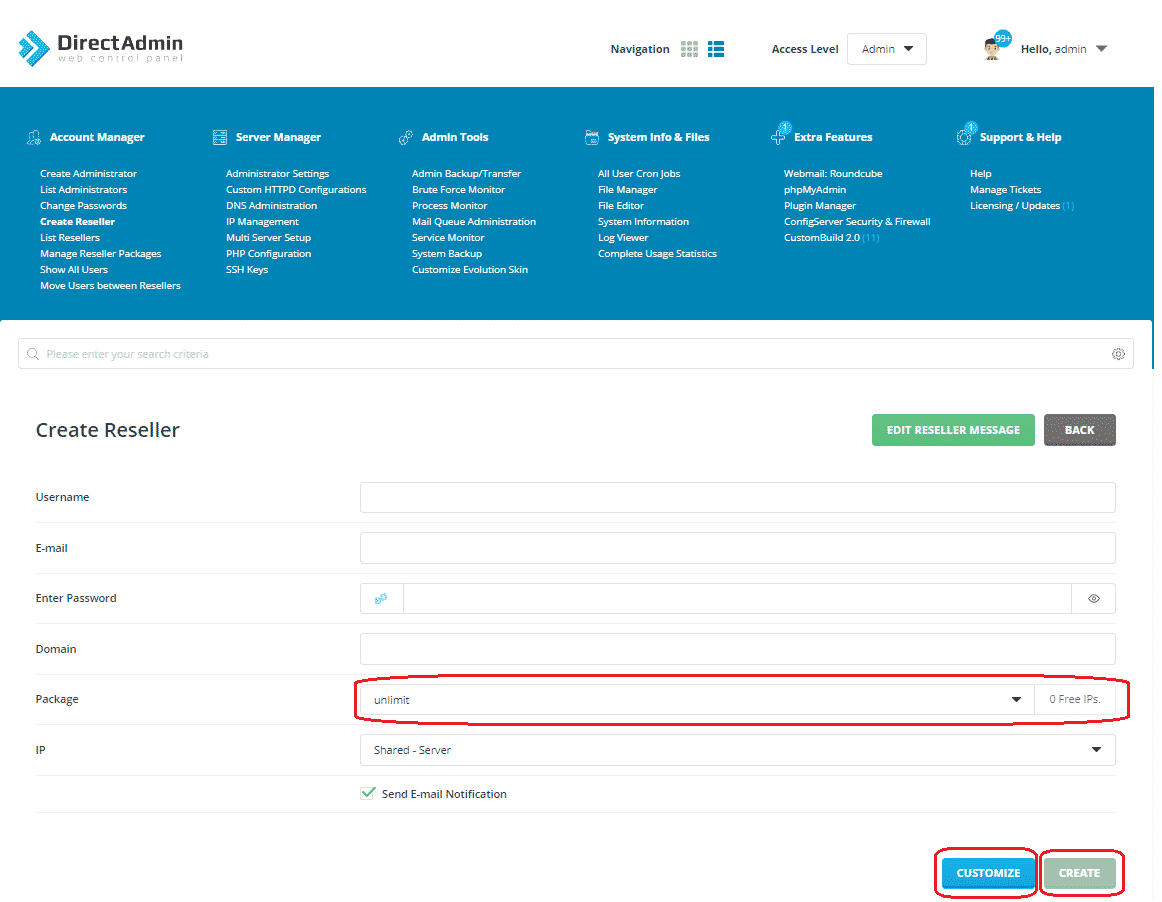
Task: Open List Resellers menu item
Action: click(70, 238)
